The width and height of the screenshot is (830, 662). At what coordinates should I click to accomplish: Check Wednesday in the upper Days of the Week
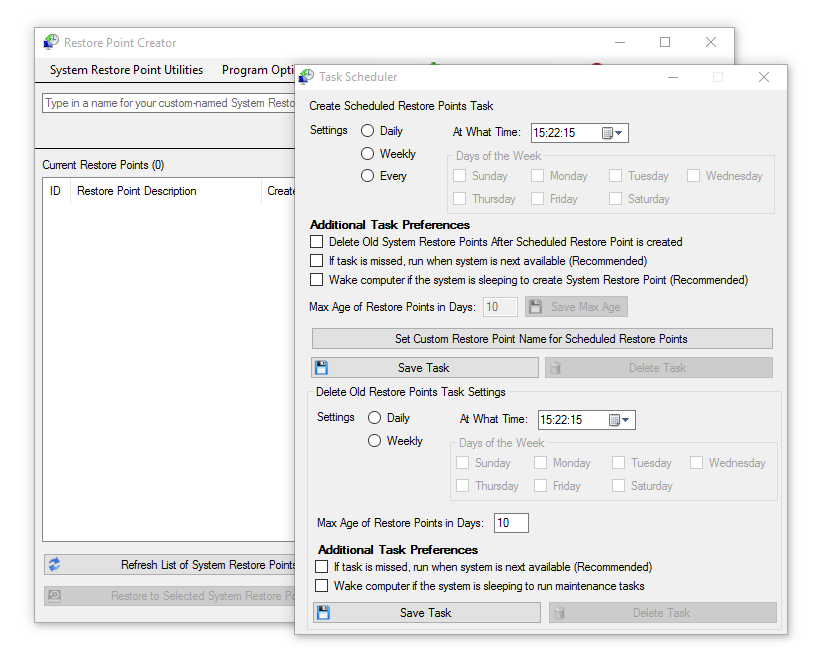(693, 176)
